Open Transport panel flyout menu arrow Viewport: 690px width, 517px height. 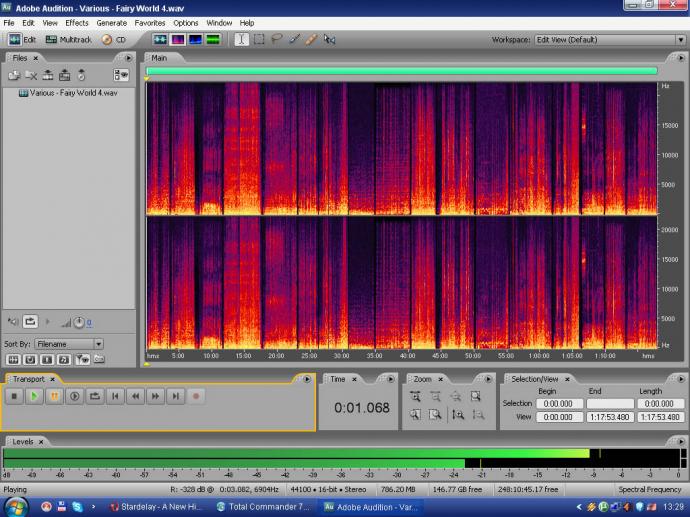[307, 379]
